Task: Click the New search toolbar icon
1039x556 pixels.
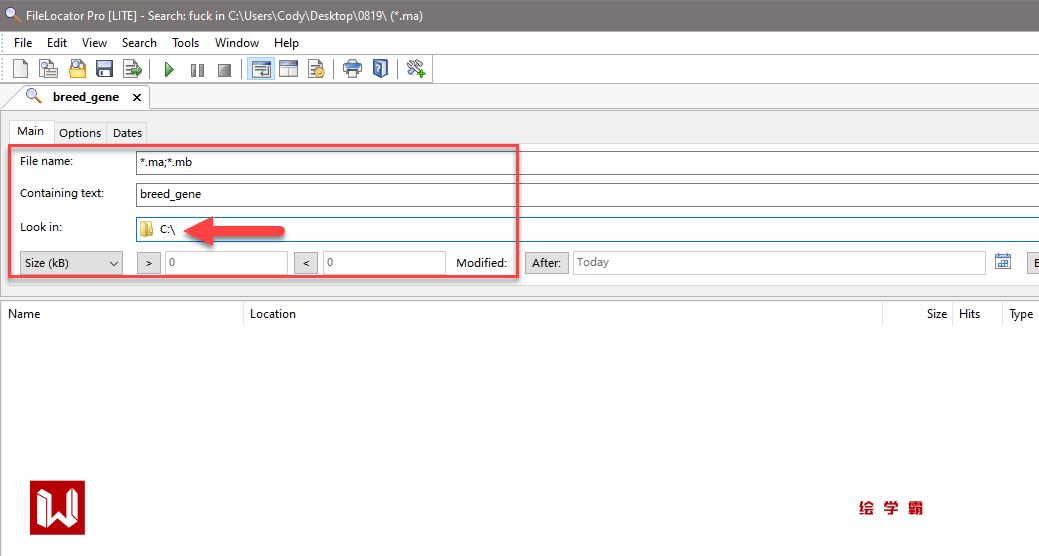Action: pyautogui.click(x=21, y=69)
